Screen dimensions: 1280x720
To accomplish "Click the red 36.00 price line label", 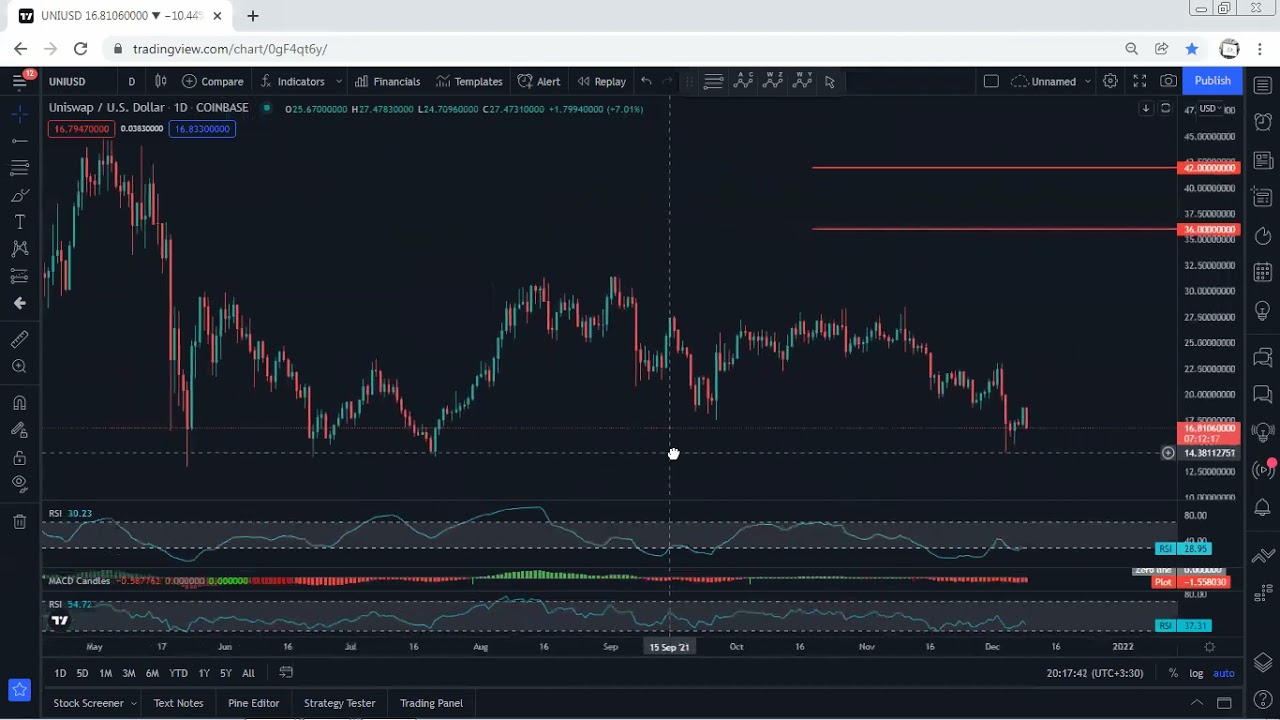I will [1210, 230].
